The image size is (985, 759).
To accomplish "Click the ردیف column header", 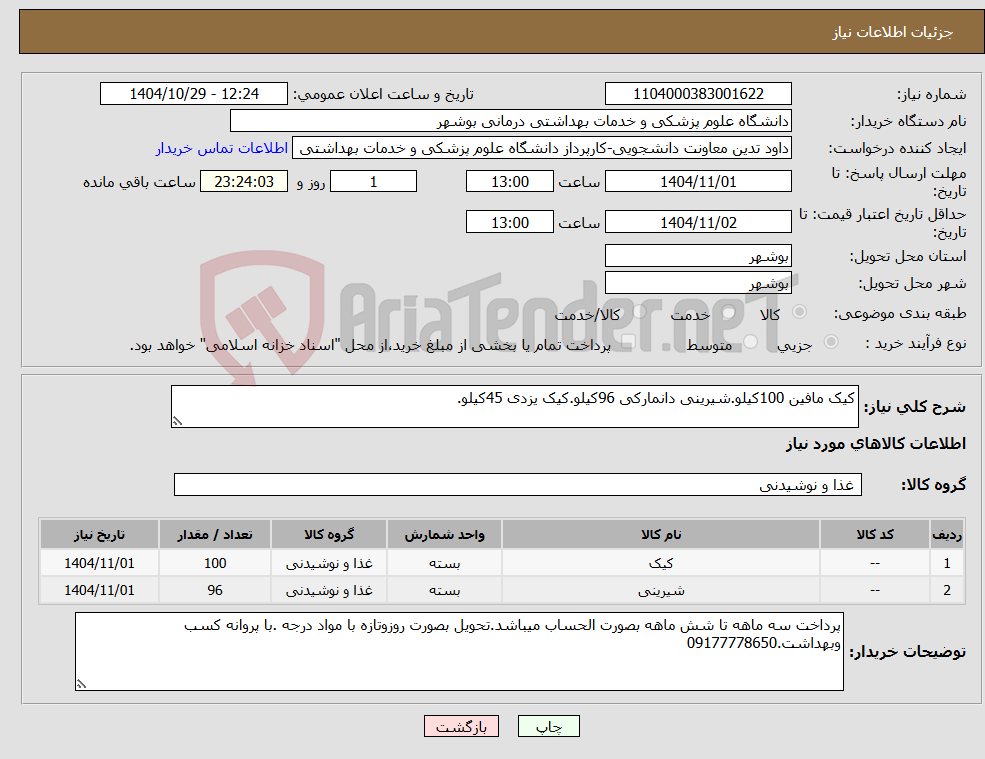I will [947, 534].
